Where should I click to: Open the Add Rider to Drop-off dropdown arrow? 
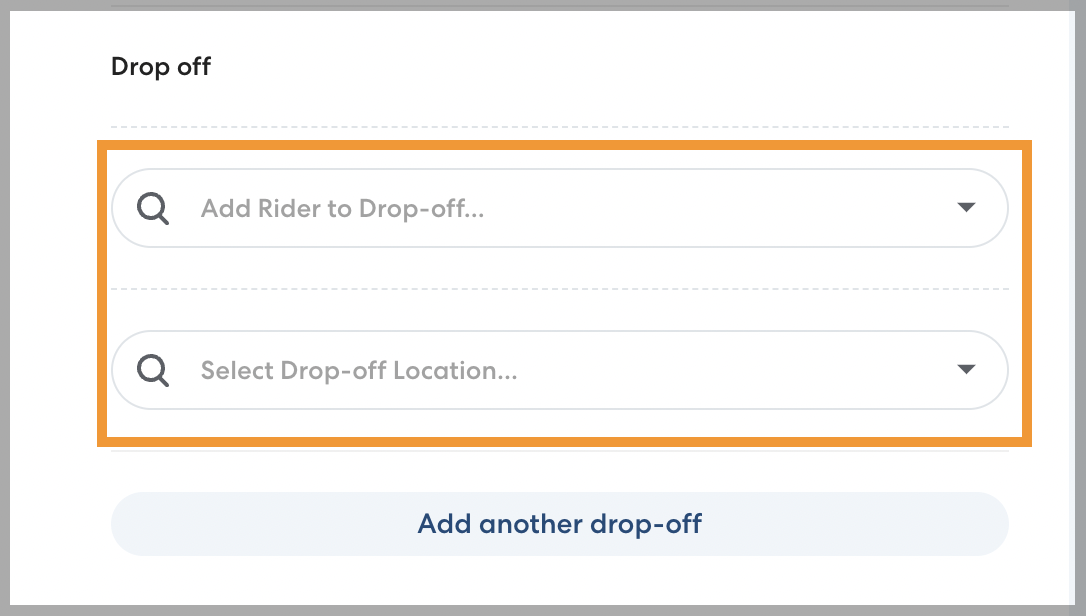965,208
